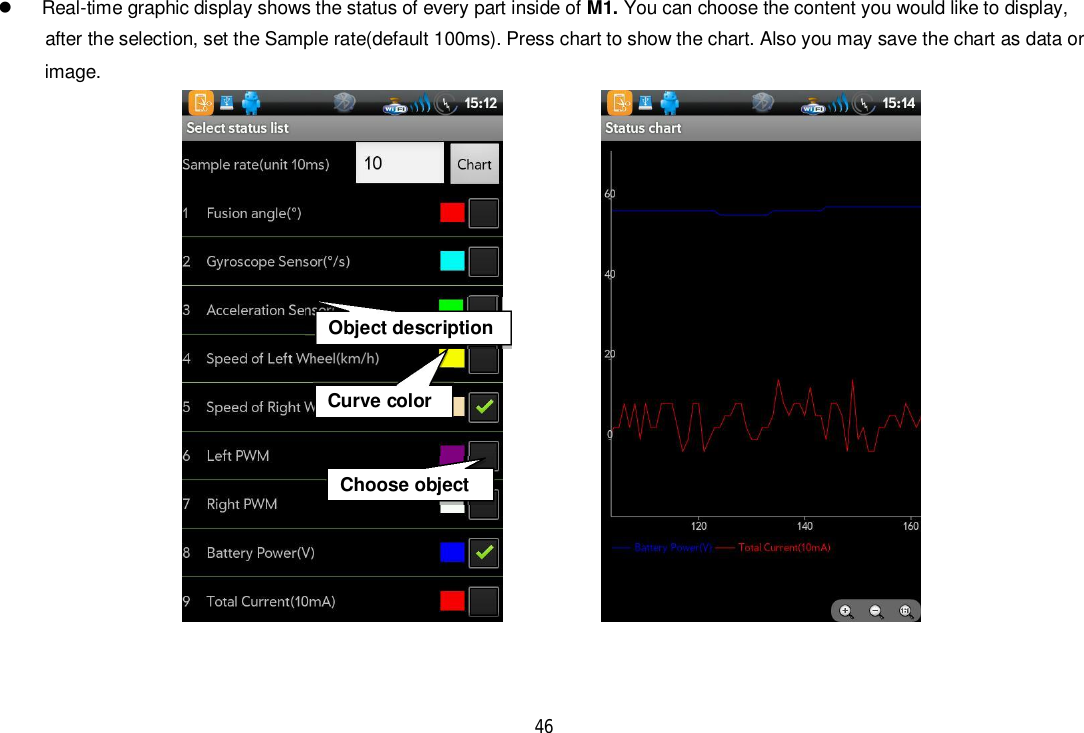Zoom out of the status chart
Screen dimensions: 1084x733
click(x=876, y=611)
